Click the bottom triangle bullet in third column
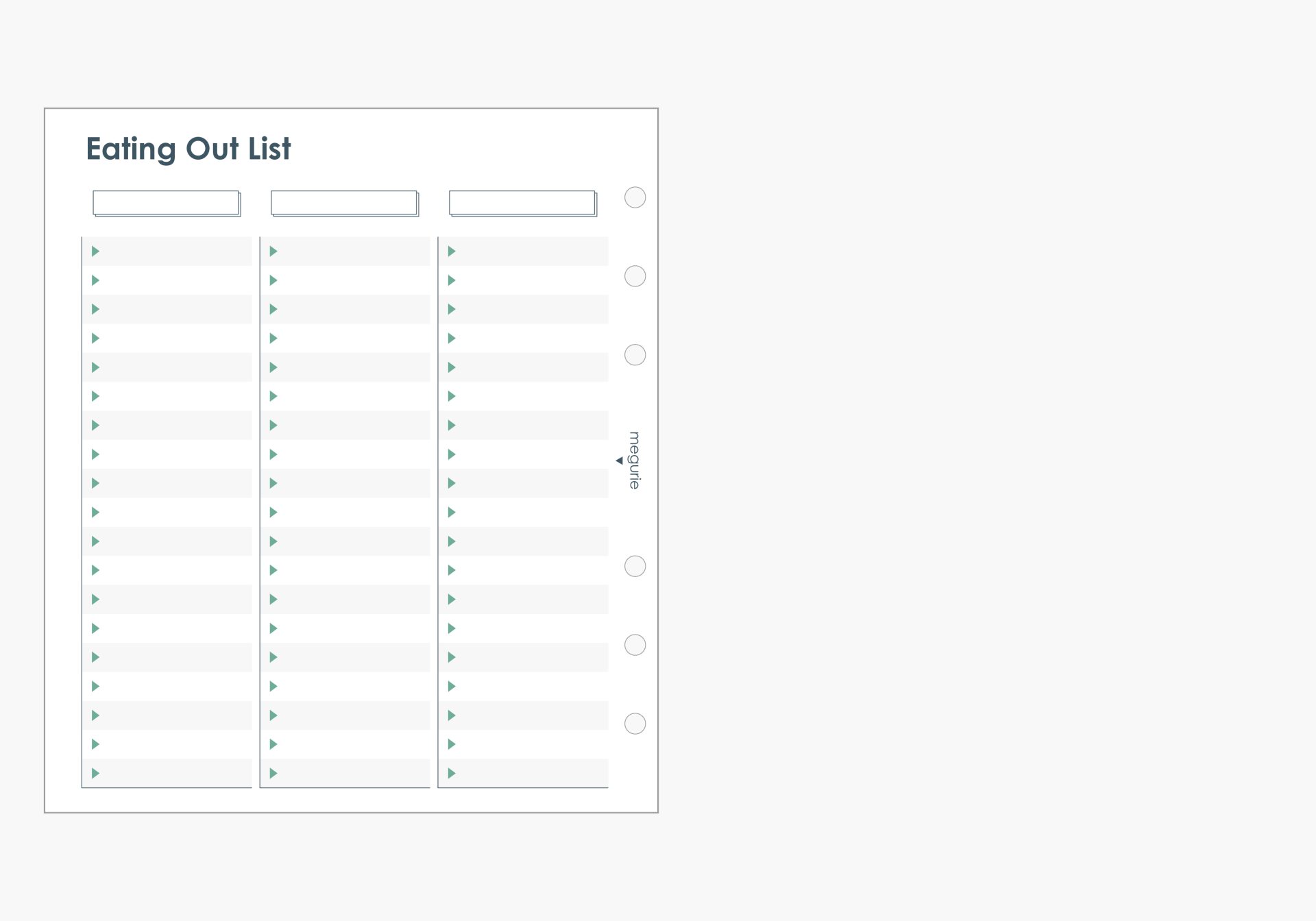 tap(452, 773)
